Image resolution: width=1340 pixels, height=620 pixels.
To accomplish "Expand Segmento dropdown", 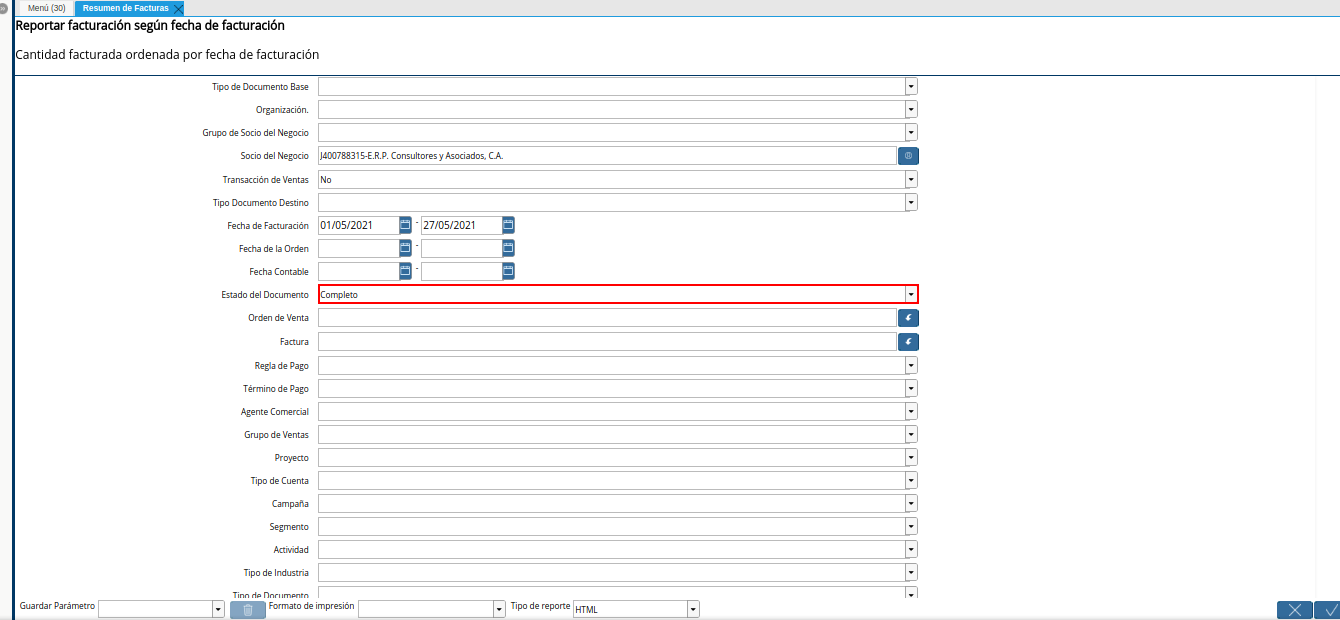I will click(911, 527).
